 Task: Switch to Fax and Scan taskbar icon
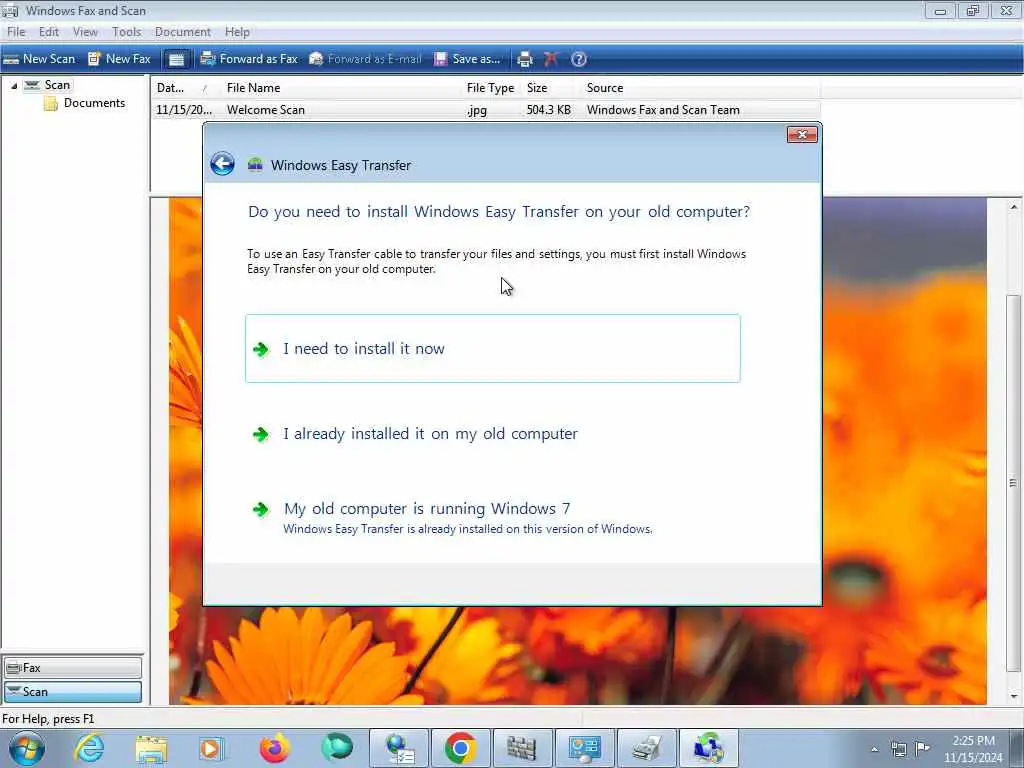pos(647,748)
